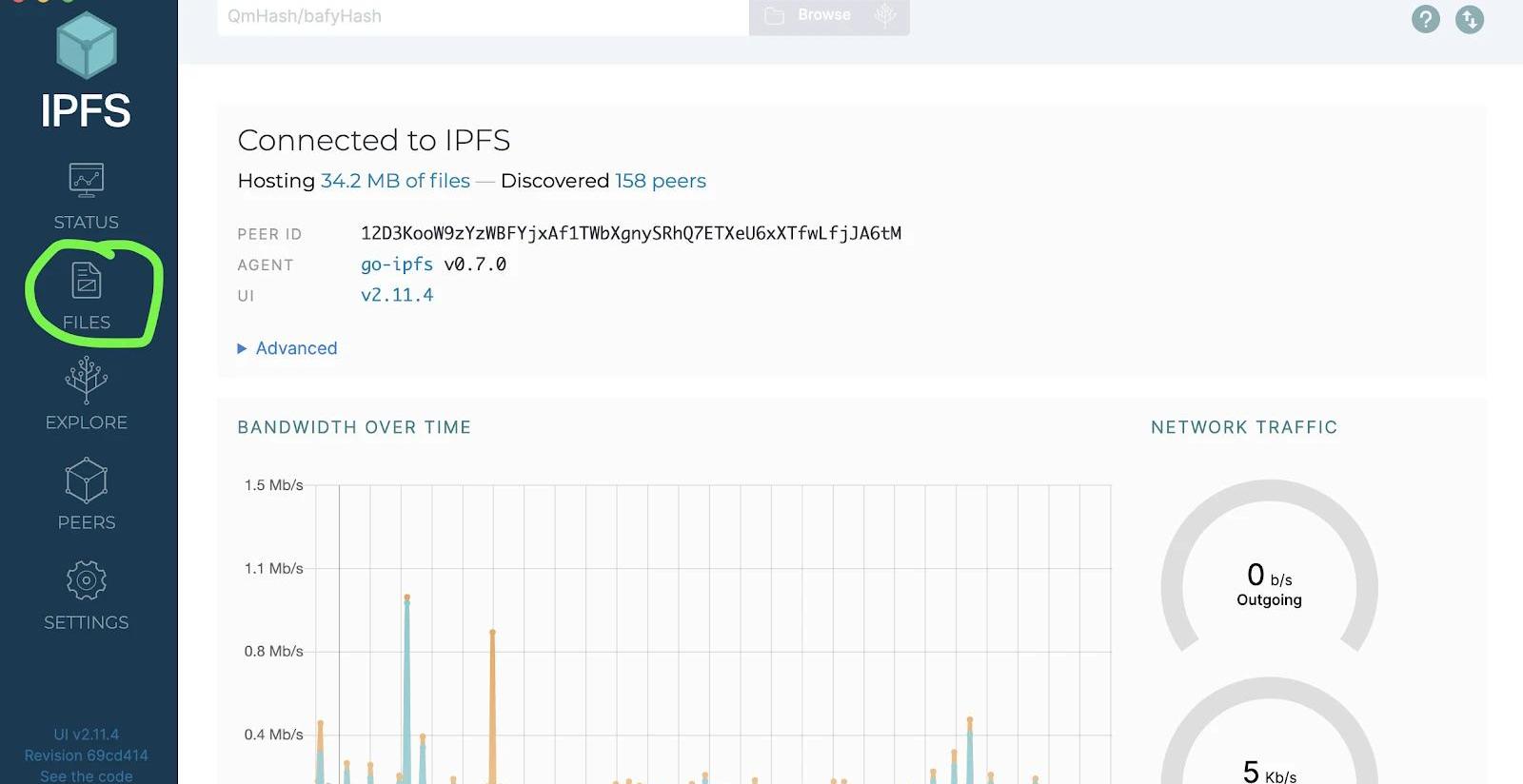Click the tallest teal bar in bandwidth chart
The height and width of the screenshot is (784, 1523).
click(x=407, y=685)
